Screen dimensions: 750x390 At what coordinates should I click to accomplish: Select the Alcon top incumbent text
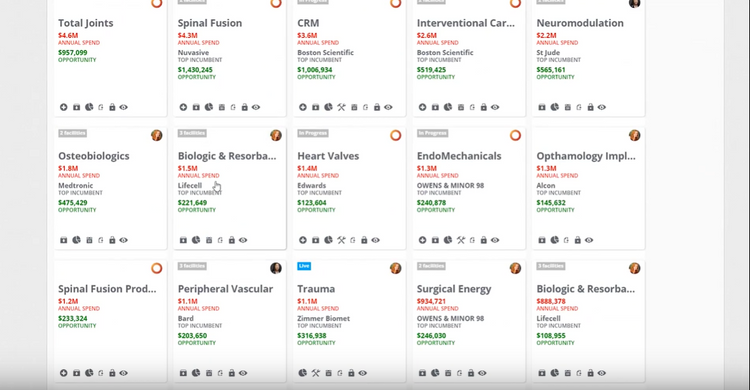point(546,186)
